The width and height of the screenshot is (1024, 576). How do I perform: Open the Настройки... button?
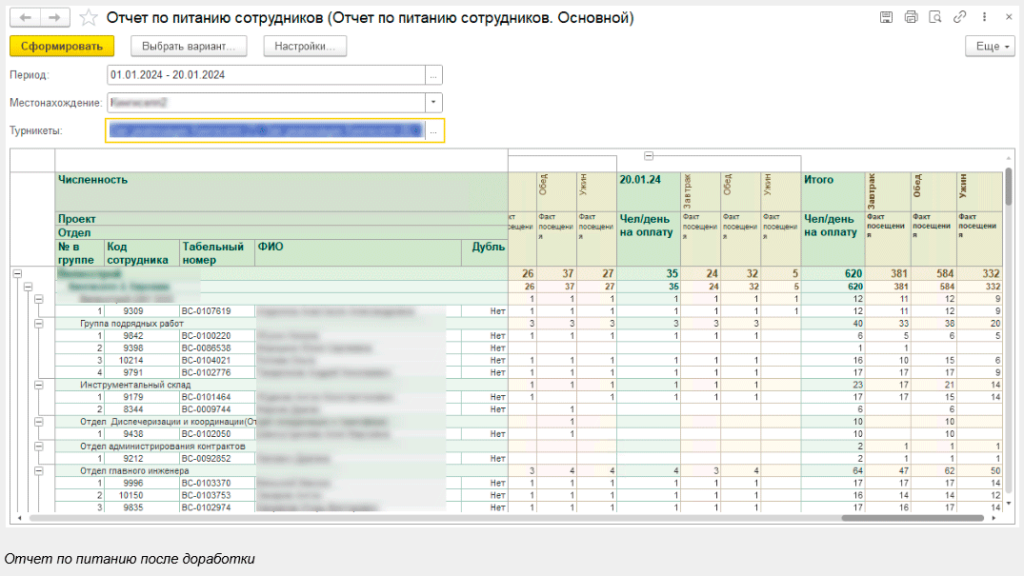pos(304,46)
